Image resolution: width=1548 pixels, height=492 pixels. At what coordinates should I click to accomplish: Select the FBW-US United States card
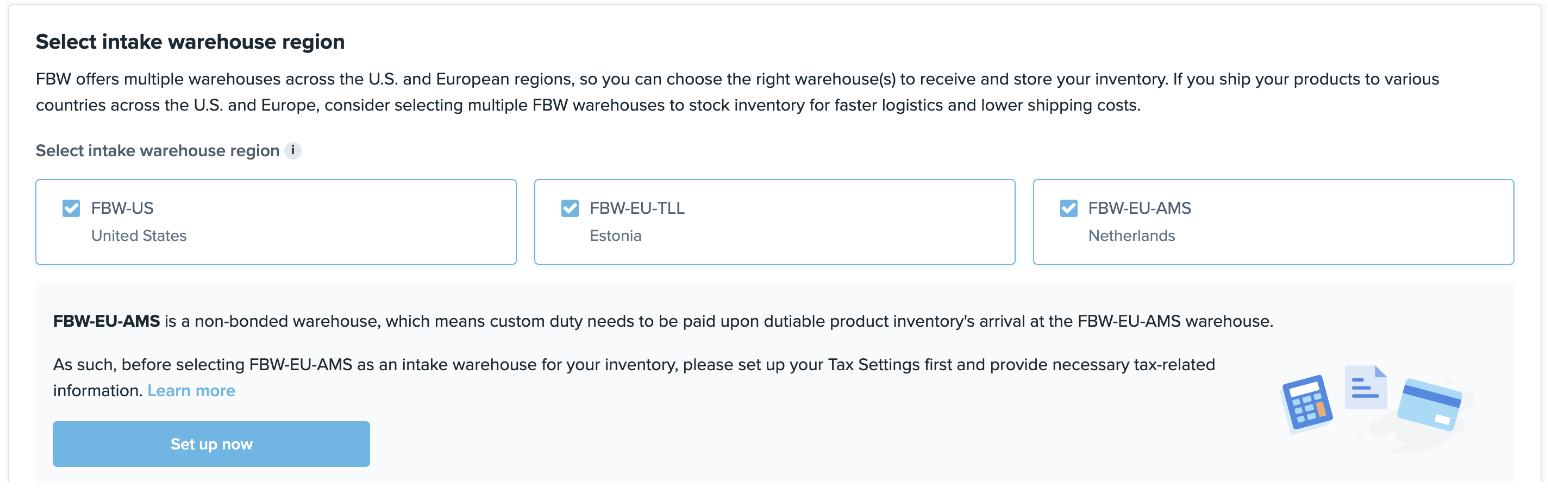coord(276,222)
